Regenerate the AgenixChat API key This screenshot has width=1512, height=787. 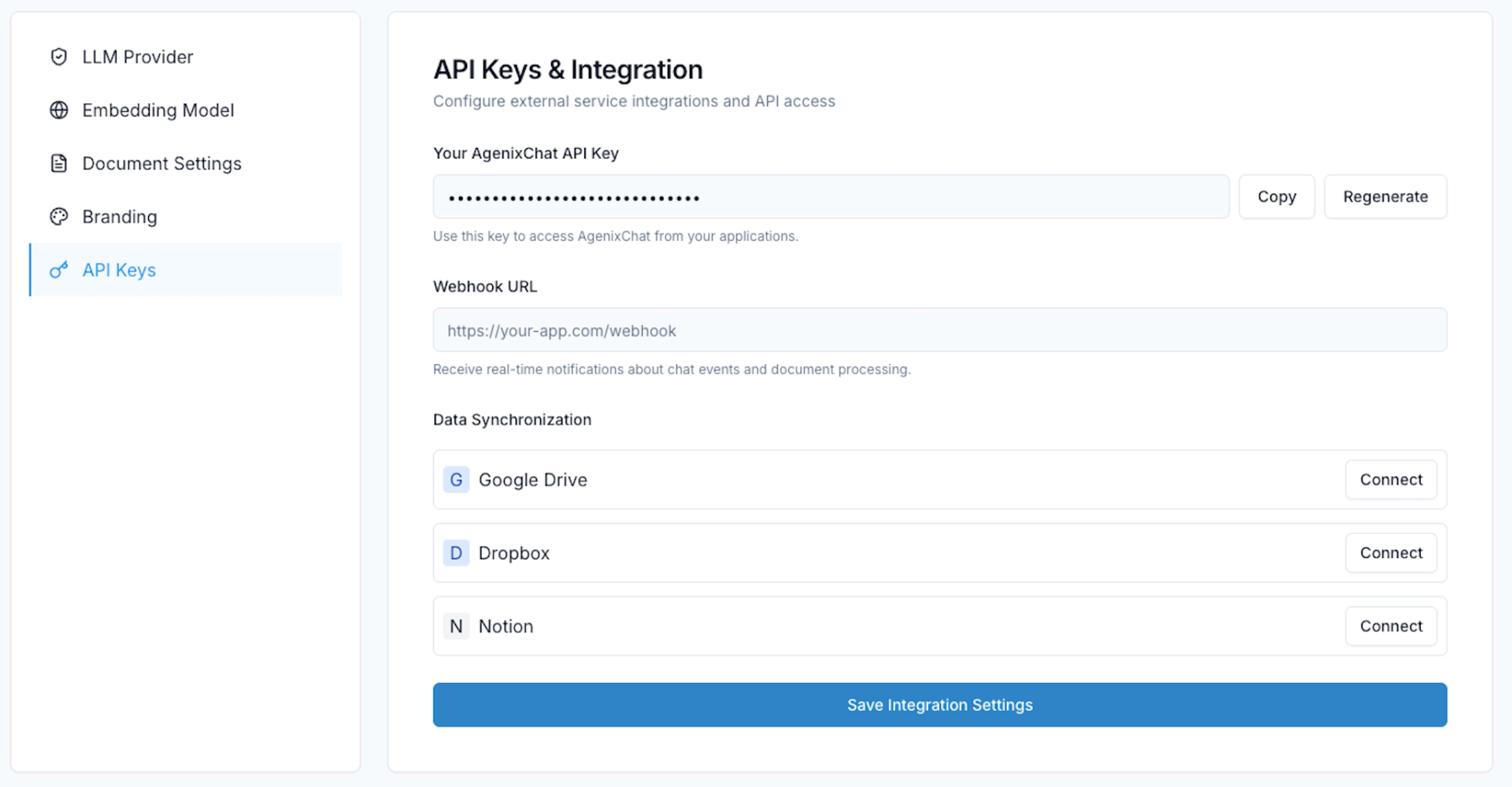pos(1384,197)
